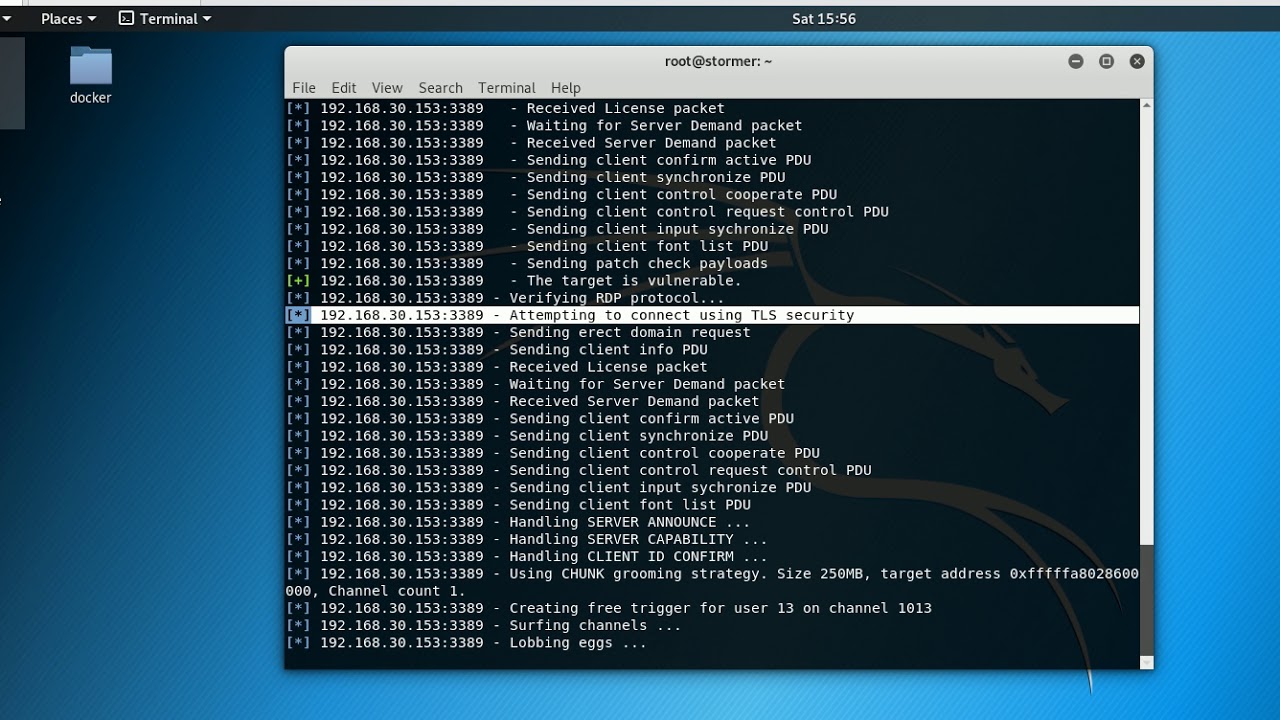Viewport: 1280px width, 720px height.
Task: Maximize the root@stormer terminal window
Action: point(1106,61)
